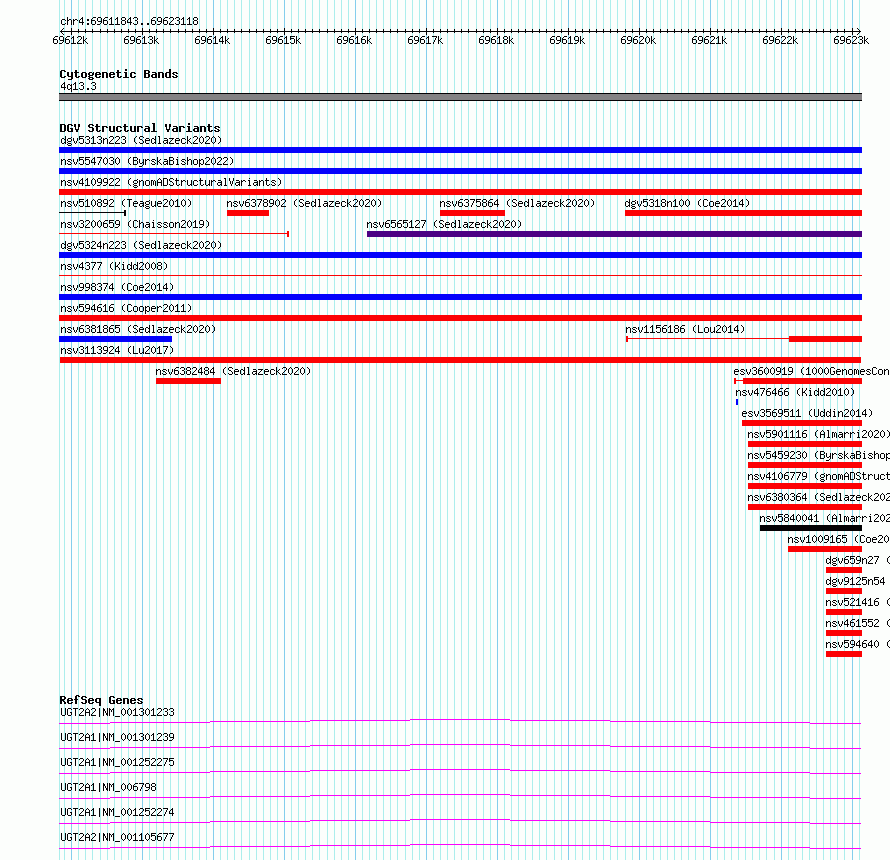Click the chr4:69611843..69623118 coordinates label

pos(129,22)
